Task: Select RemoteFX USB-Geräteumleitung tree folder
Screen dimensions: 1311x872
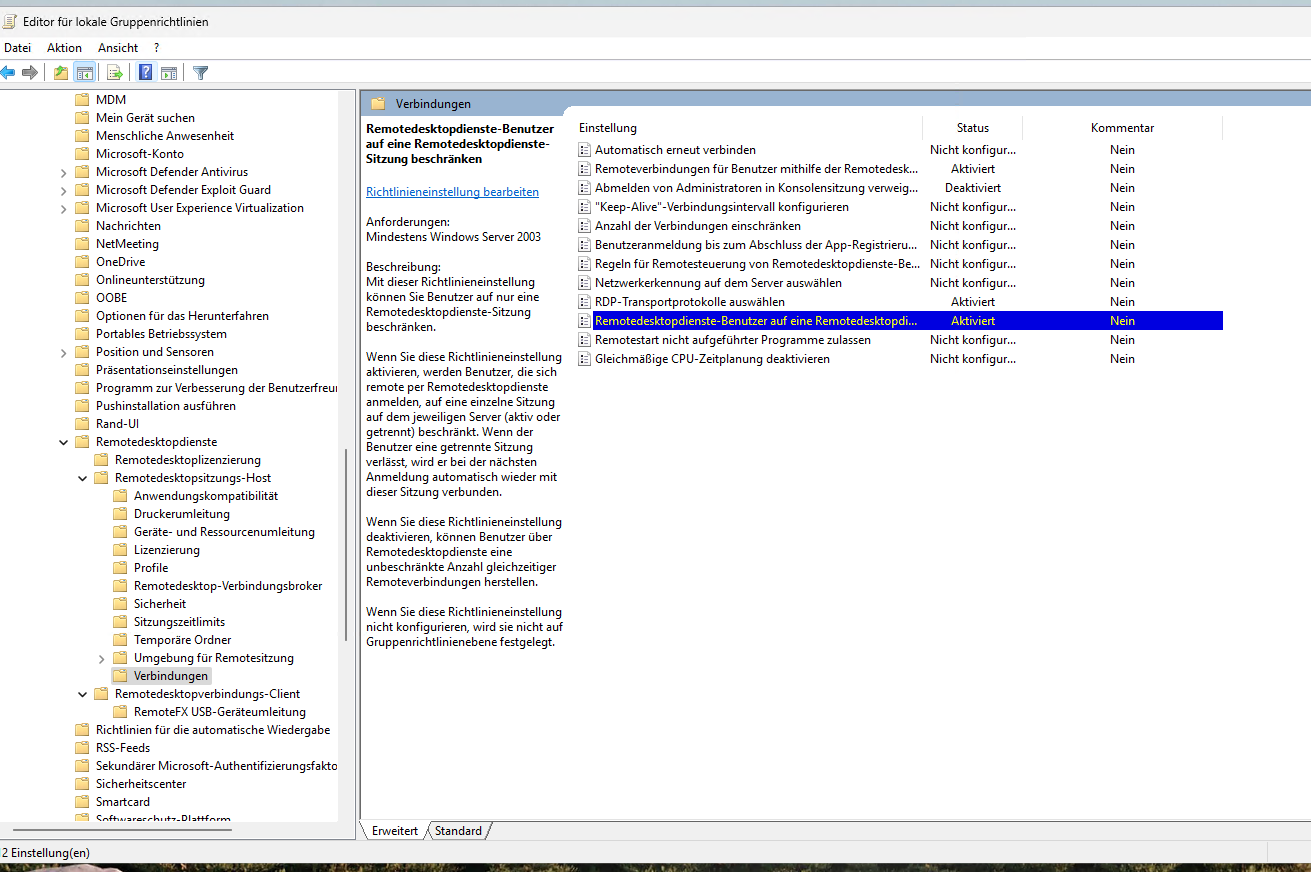Action: tap(220, 712)
